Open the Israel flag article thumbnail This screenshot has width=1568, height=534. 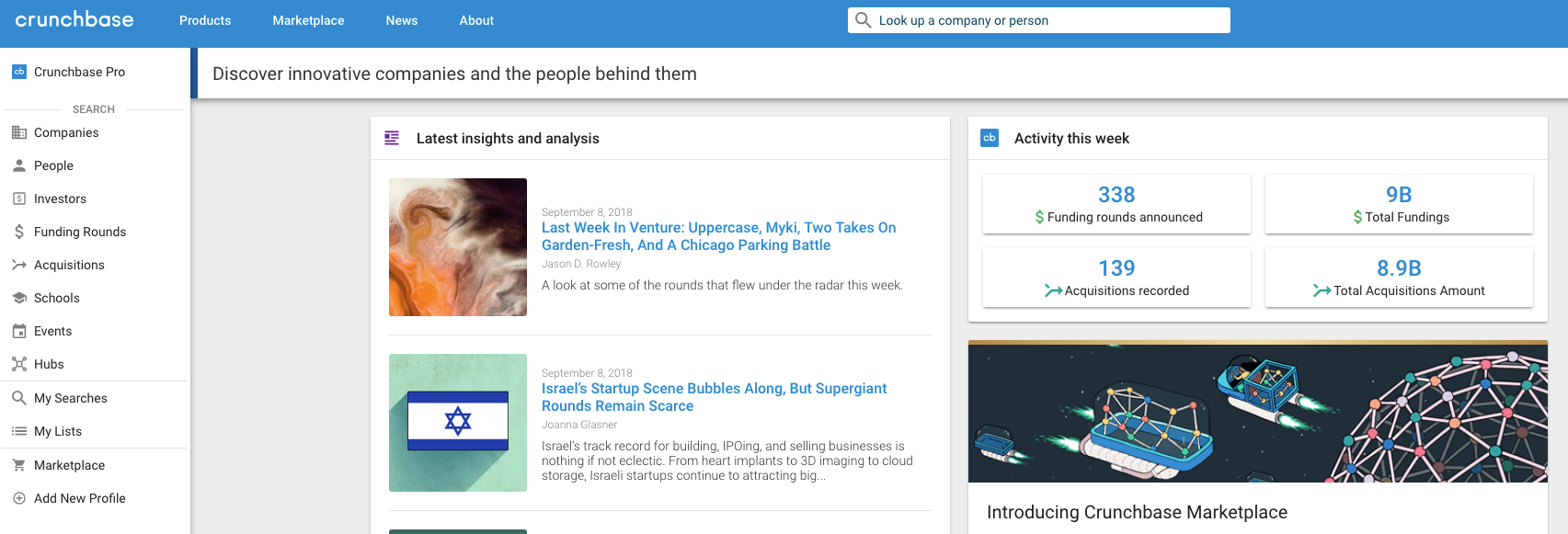[x=458, y=423]
